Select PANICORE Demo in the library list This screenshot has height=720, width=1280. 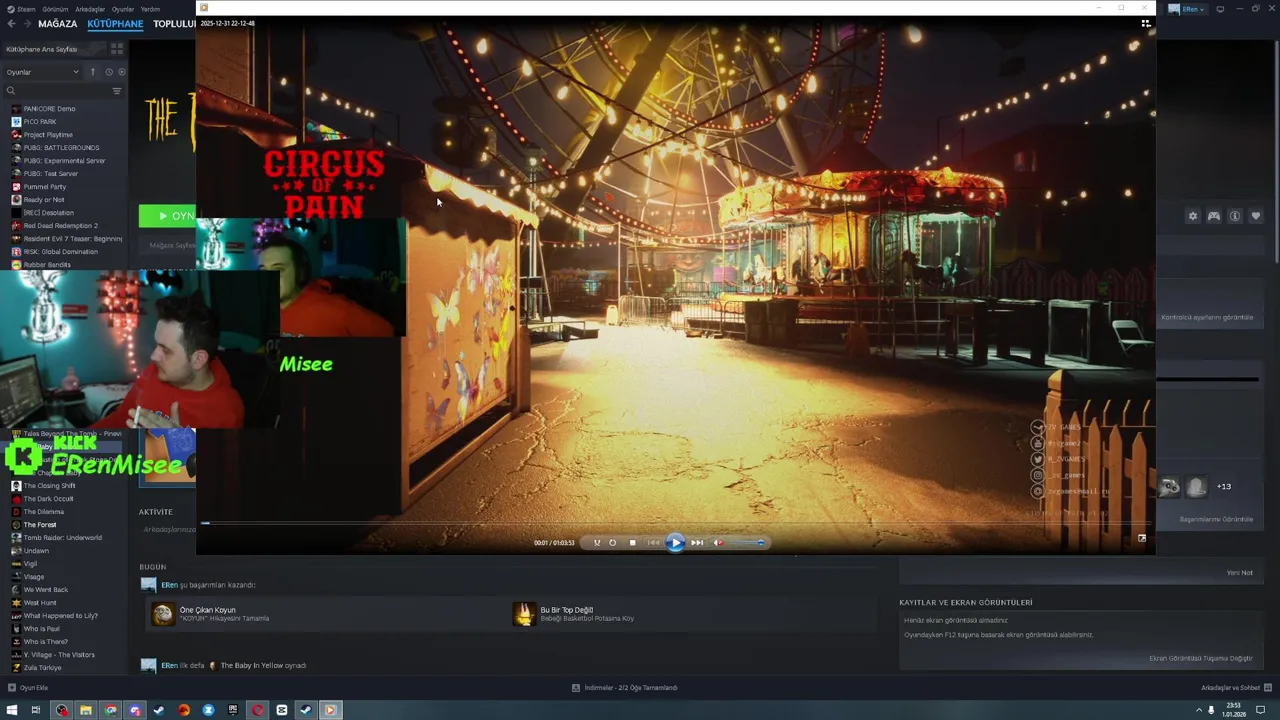pyautogui.click(x=49, y=108)
